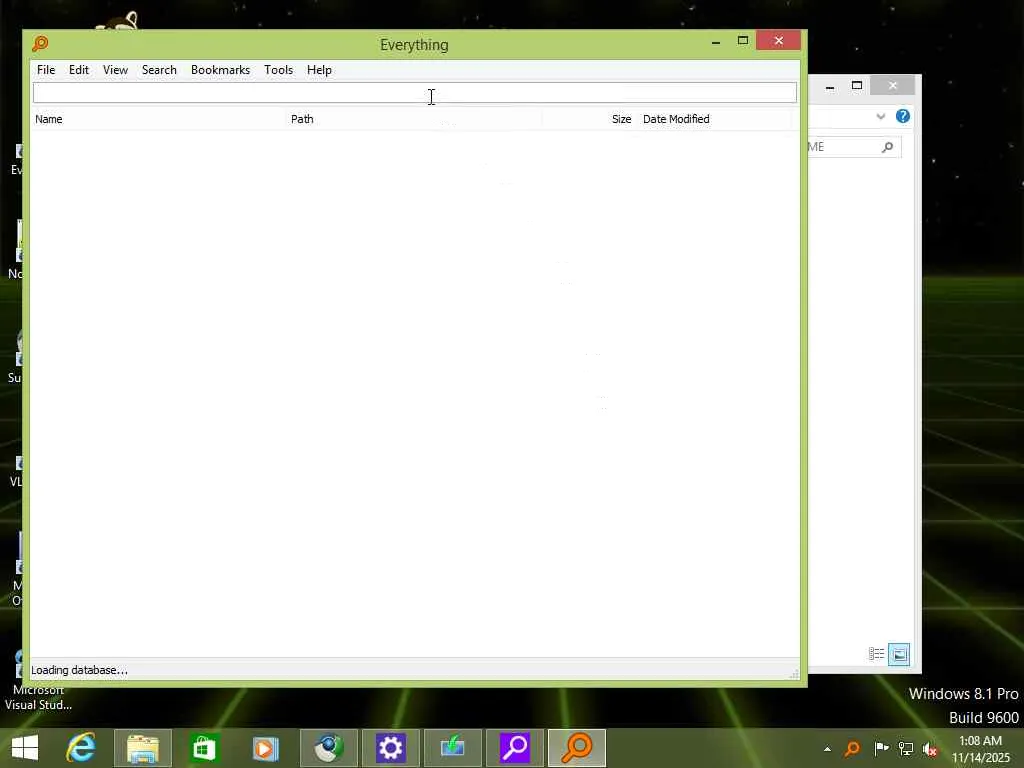Image resolution: width=1024 pixels, height=768 pixels.
Task: Sort results by Date Modified column
Action: 715,119
